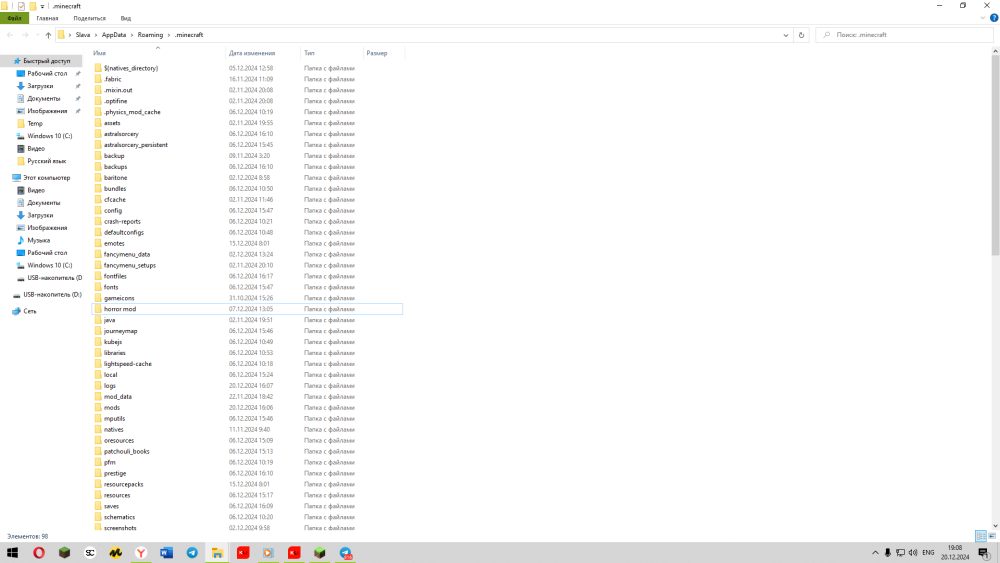Click the AppData breadcrumb in address bar
This screenshot has width=1000, height=563.
pyautogui.click(x=114, y=35)
